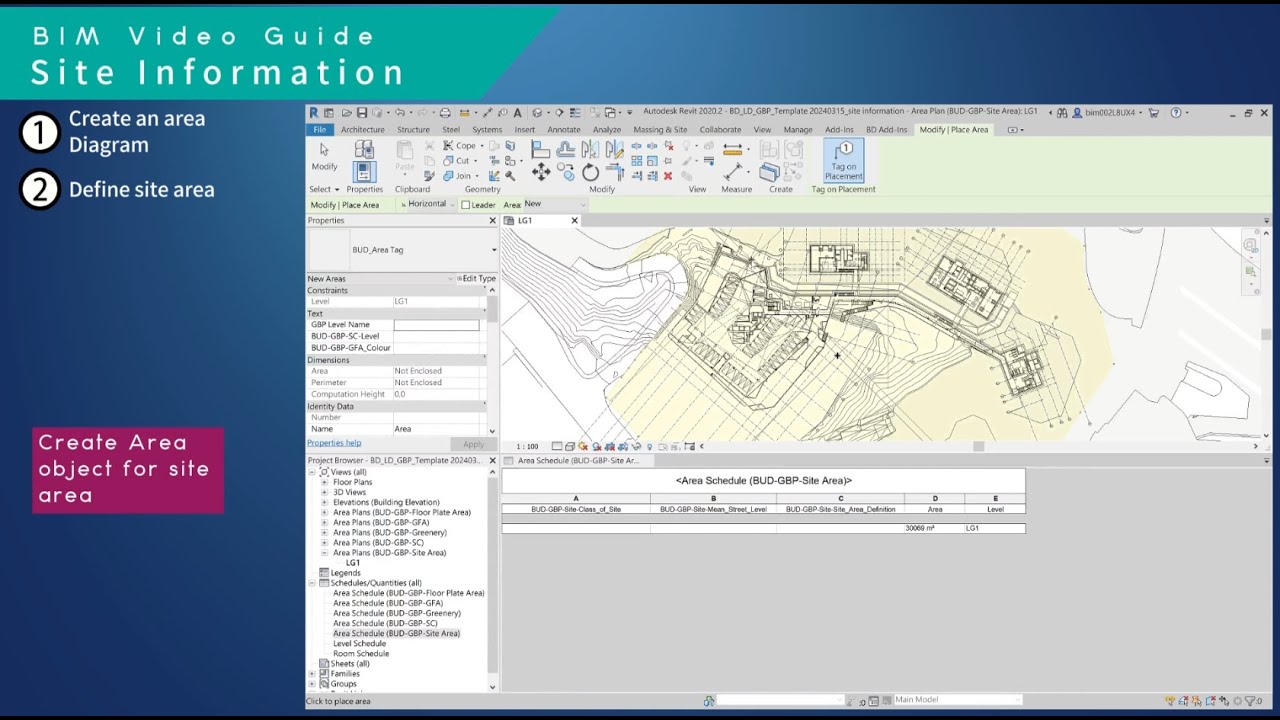Open the File menu tab

319,130
